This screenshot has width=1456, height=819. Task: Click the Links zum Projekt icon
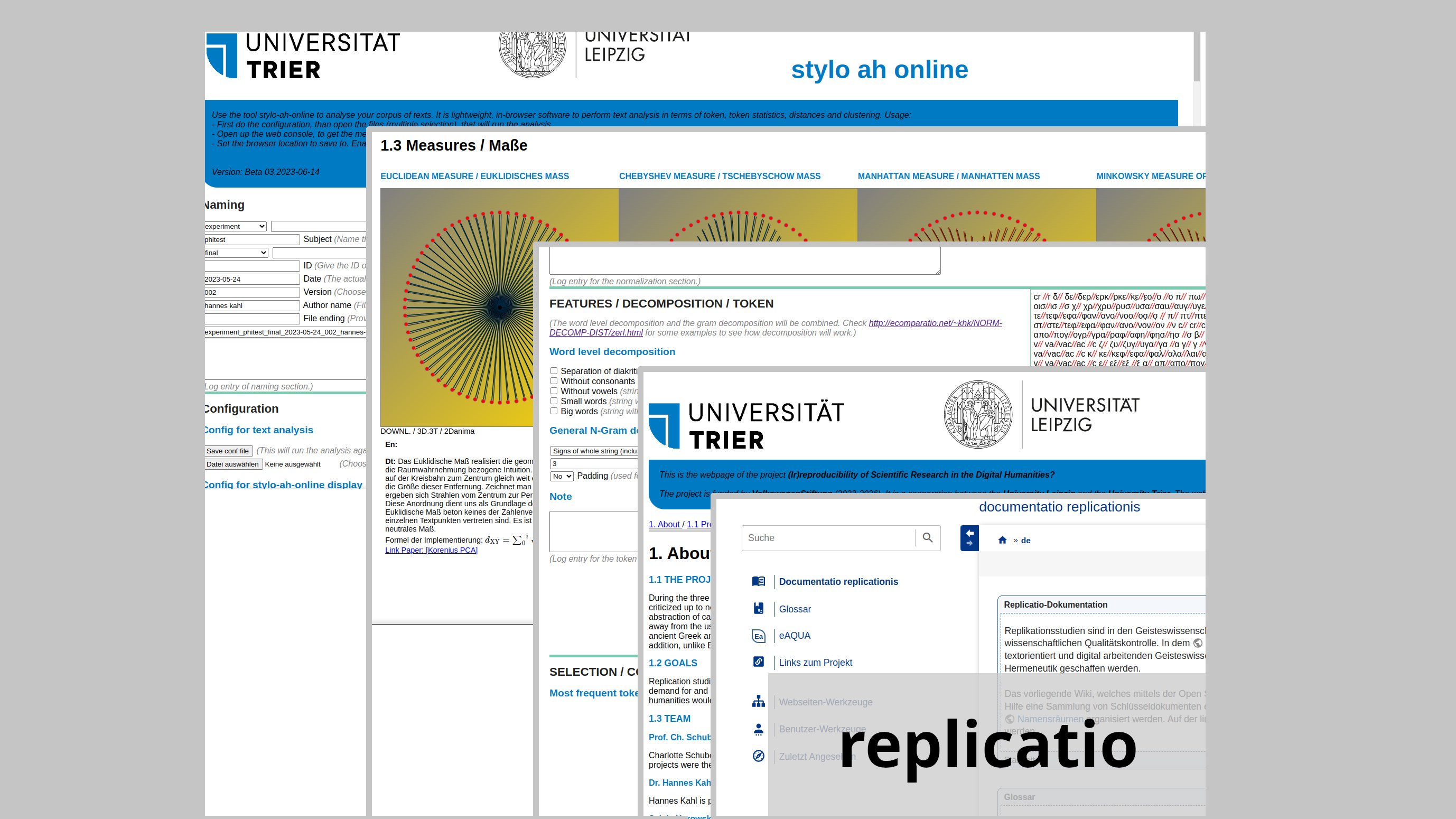pyautogui.click(x=759, y=662)
